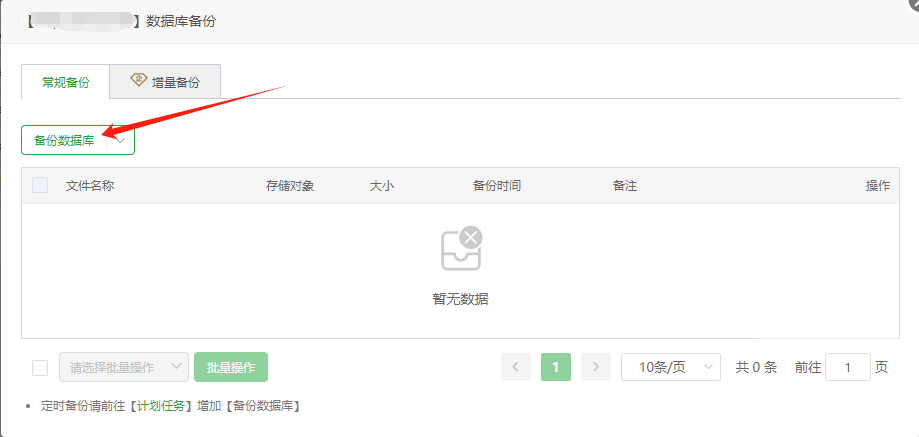The height and width of the screenshot is (437, 919).
Task: Click the diamond icon on 增量备份 tab
Action: pos(138,81)
